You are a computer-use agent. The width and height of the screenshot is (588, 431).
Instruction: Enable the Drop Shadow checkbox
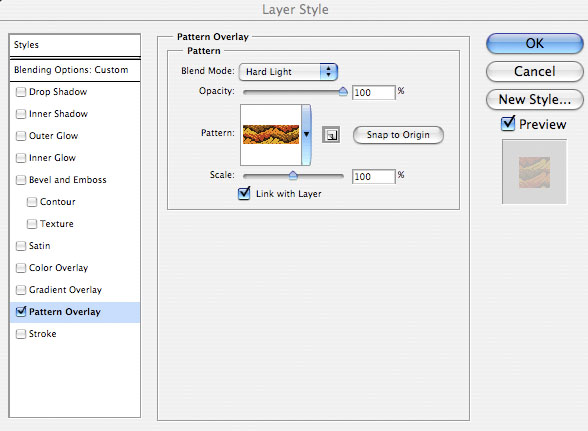(x=21, y=92)
